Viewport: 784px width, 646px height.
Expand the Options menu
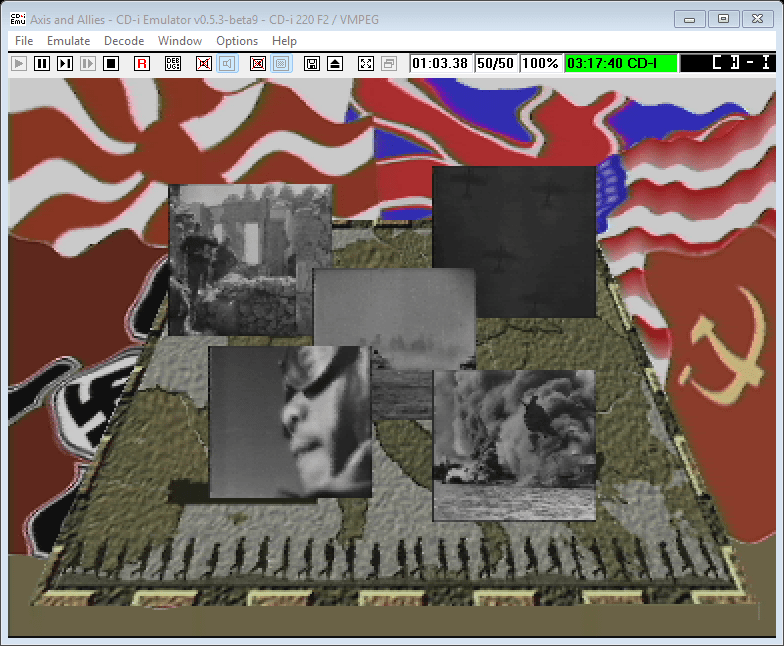(x=237, y=41)
